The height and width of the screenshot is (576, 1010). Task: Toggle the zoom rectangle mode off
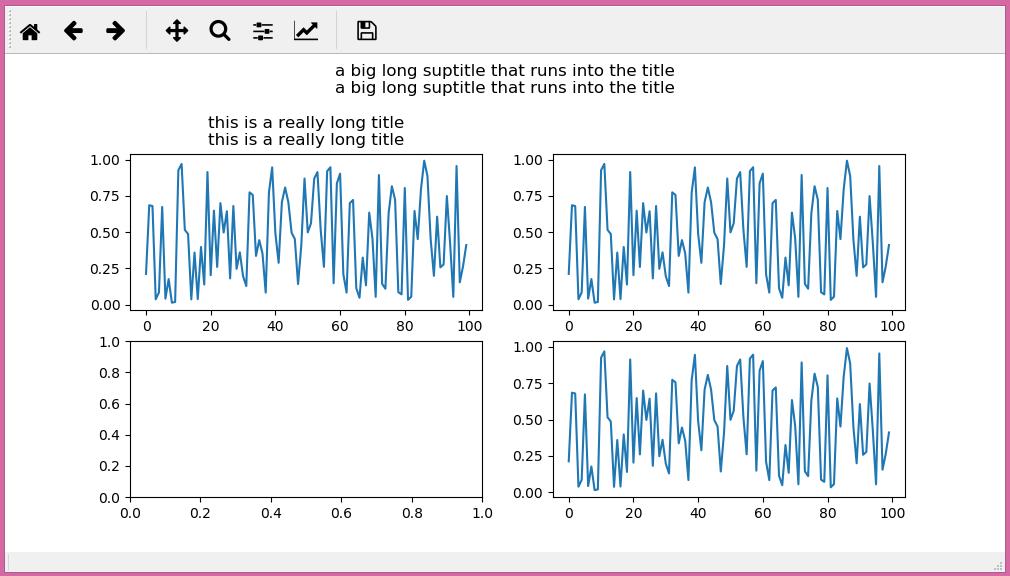click(x=219, y=31)
